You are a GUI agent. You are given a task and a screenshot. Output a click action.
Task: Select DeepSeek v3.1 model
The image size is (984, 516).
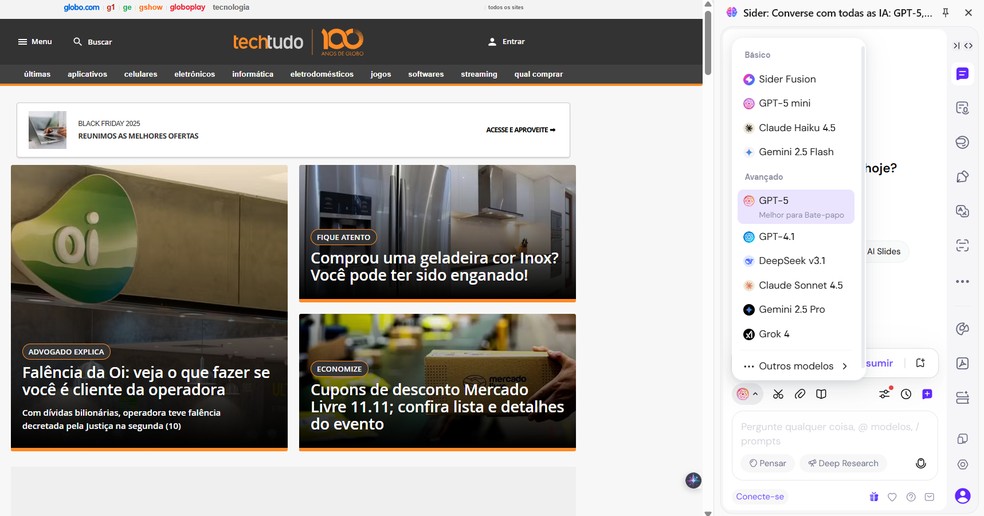click(796, 261)
